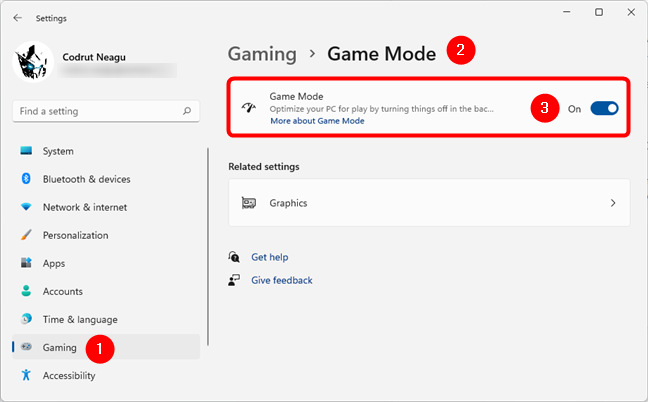Click the Get help link
This screenshot has height=402, width=648.
[269, 257]
